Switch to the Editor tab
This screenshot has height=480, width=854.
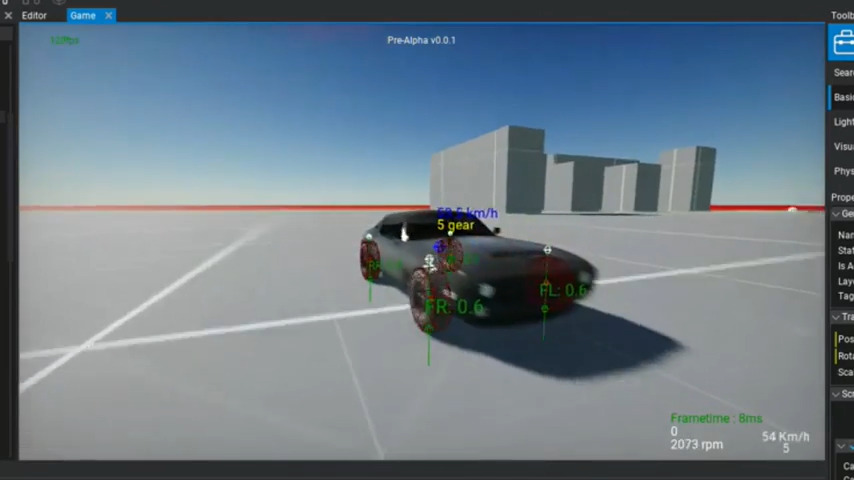34,15
